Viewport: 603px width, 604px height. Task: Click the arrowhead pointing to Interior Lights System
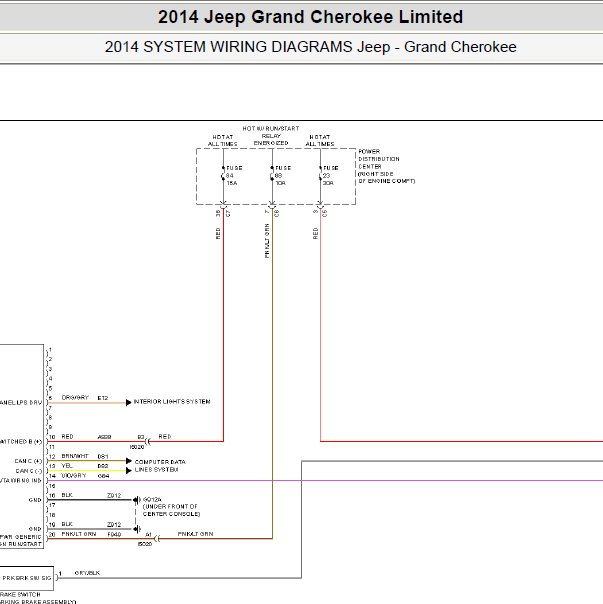pos(129,403)
